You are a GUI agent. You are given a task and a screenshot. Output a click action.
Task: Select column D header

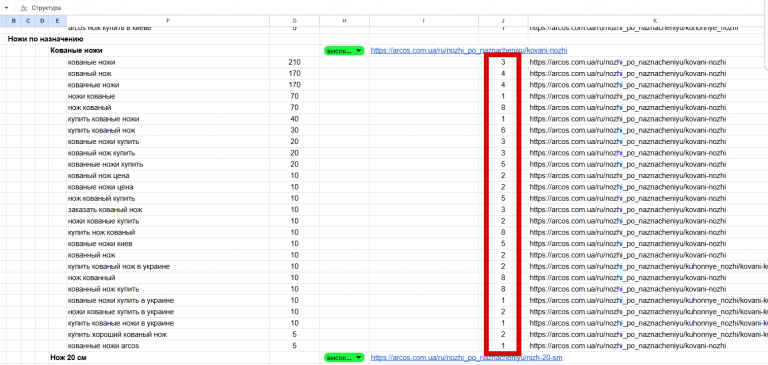42,21
